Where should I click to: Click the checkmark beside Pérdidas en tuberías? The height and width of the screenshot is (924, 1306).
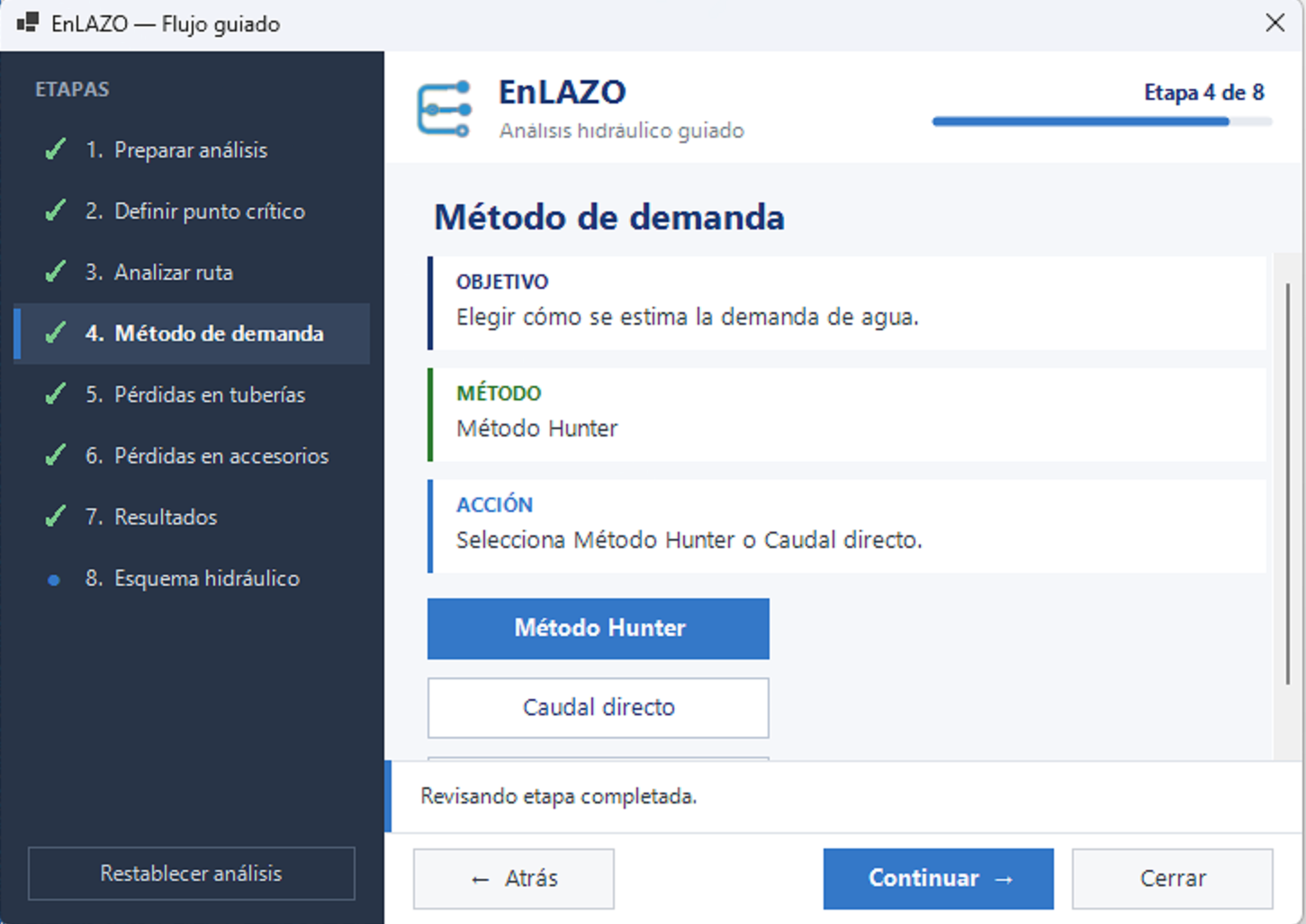pos(56,394)
